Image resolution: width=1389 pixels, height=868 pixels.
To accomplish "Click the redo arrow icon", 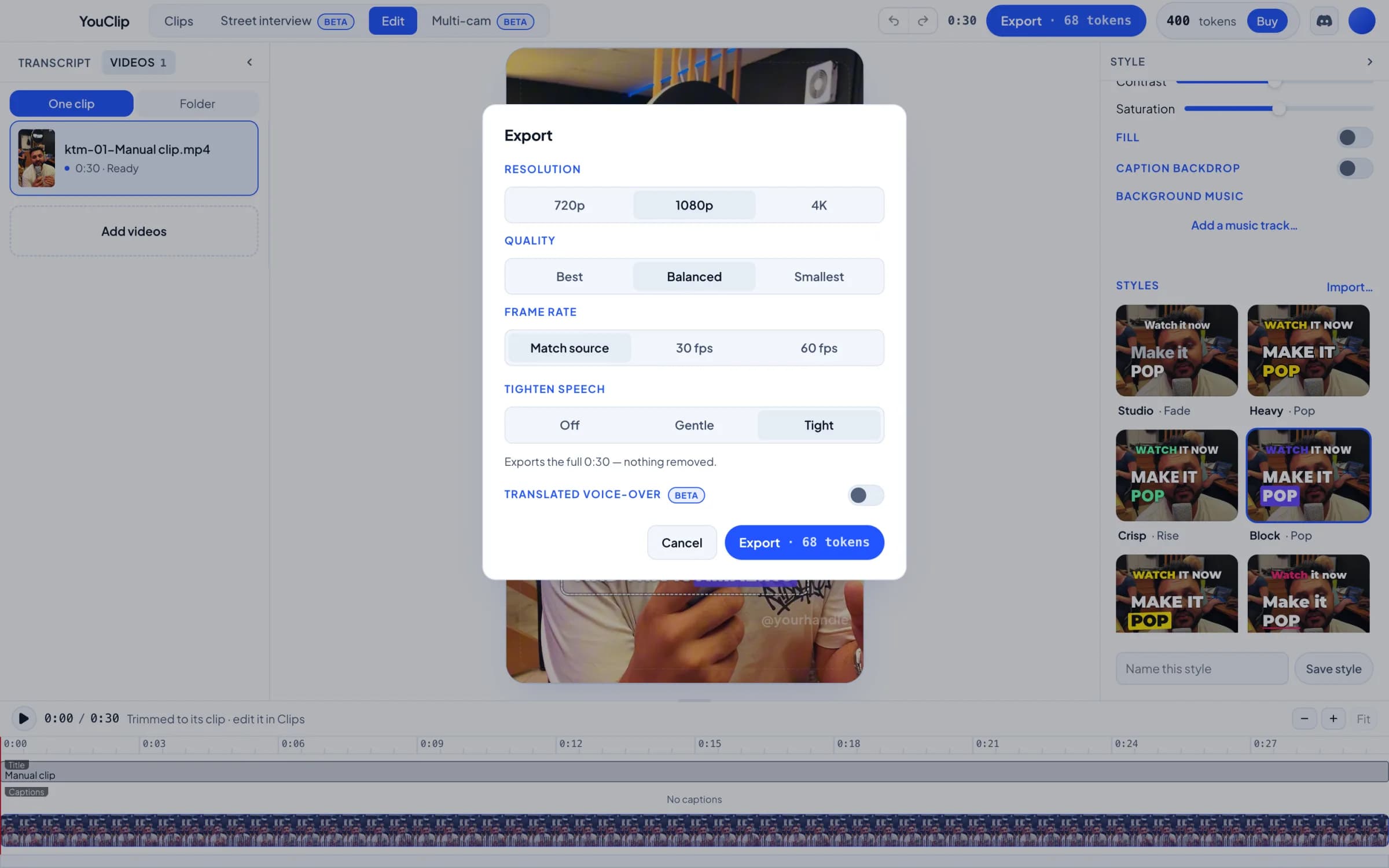I will click(923, 21).
